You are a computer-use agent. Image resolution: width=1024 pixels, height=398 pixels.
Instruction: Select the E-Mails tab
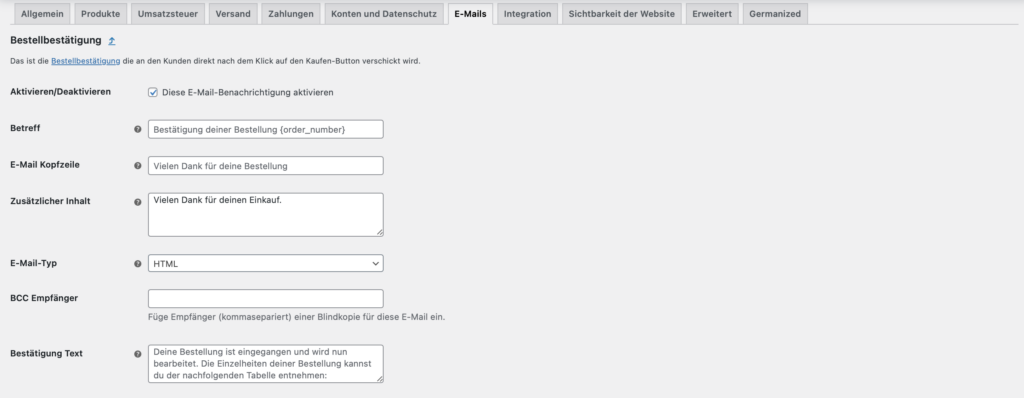click(470, 14)
